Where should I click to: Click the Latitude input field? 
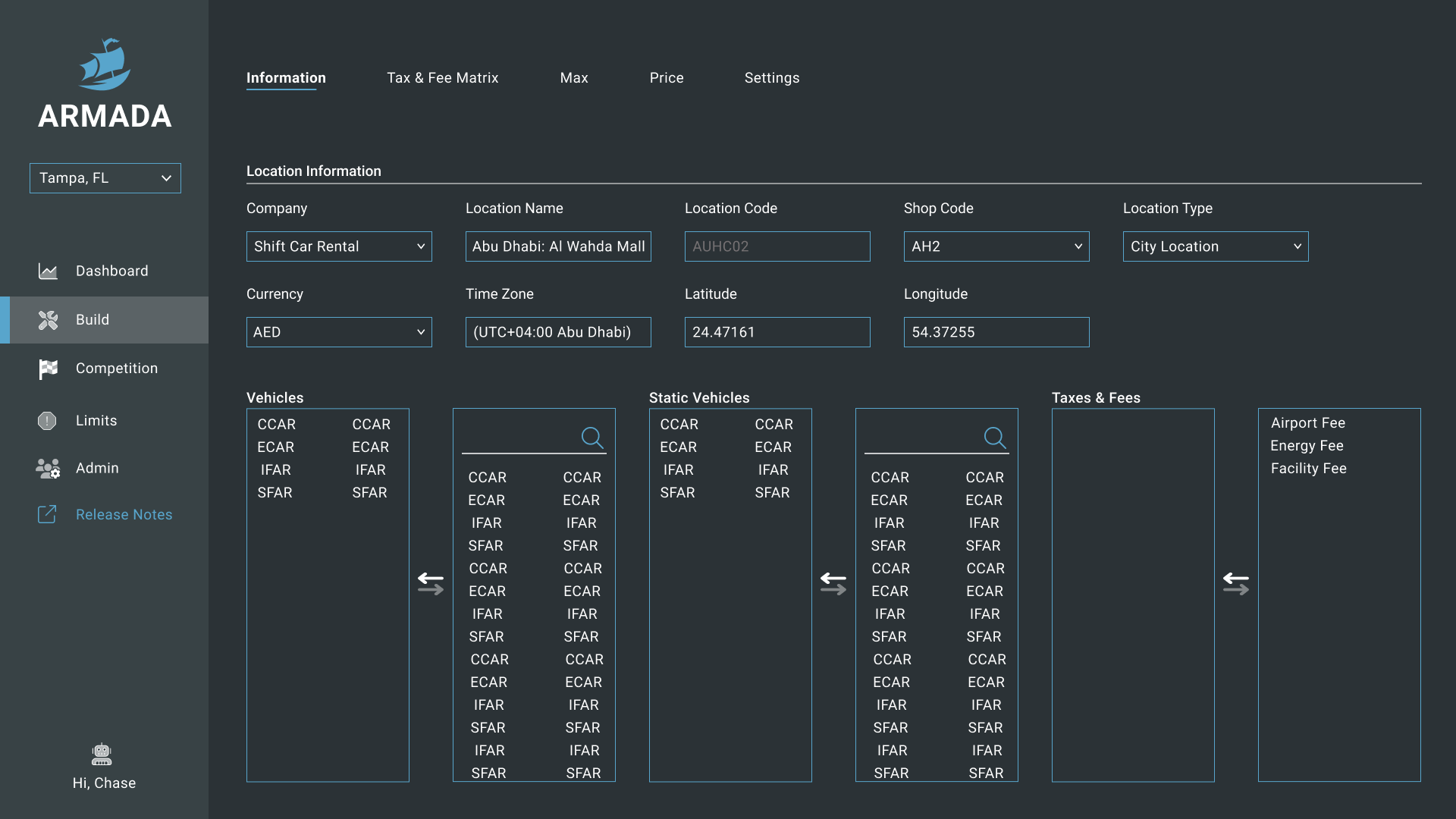coord(777,332)
